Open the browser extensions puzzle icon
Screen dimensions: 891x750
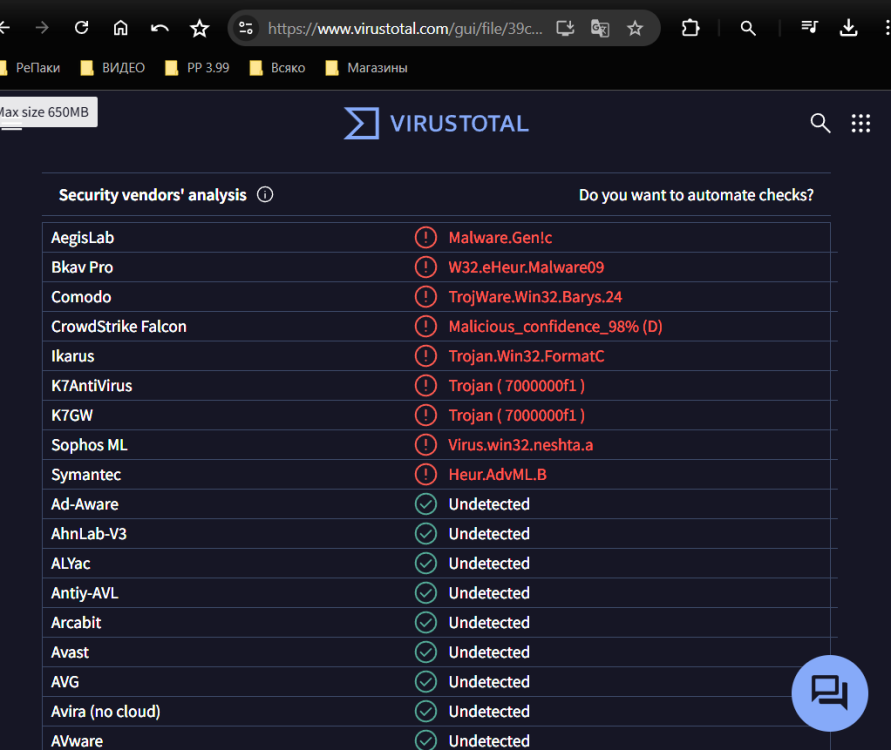click(690, 28)
